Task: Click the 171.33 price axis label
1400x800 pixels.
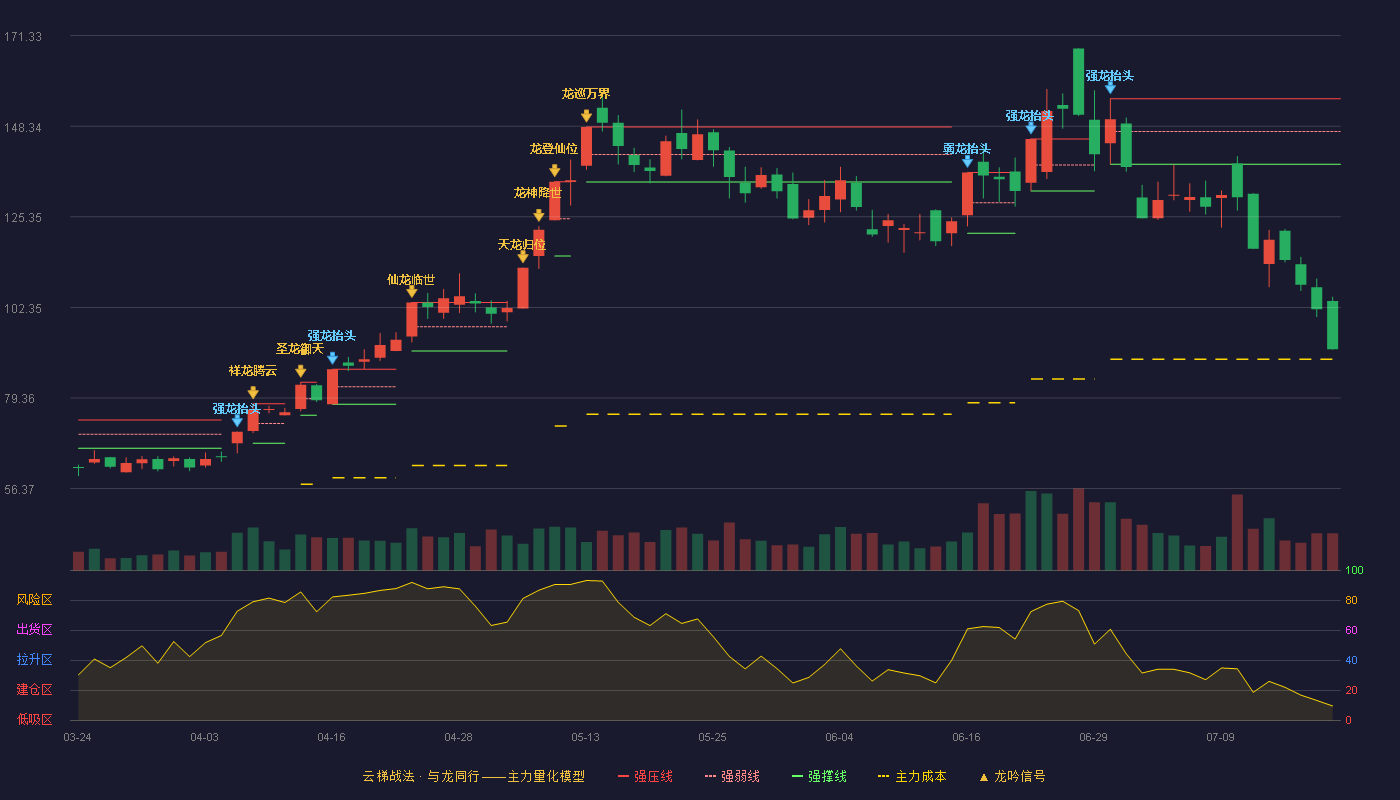Action: pos(23,37)
